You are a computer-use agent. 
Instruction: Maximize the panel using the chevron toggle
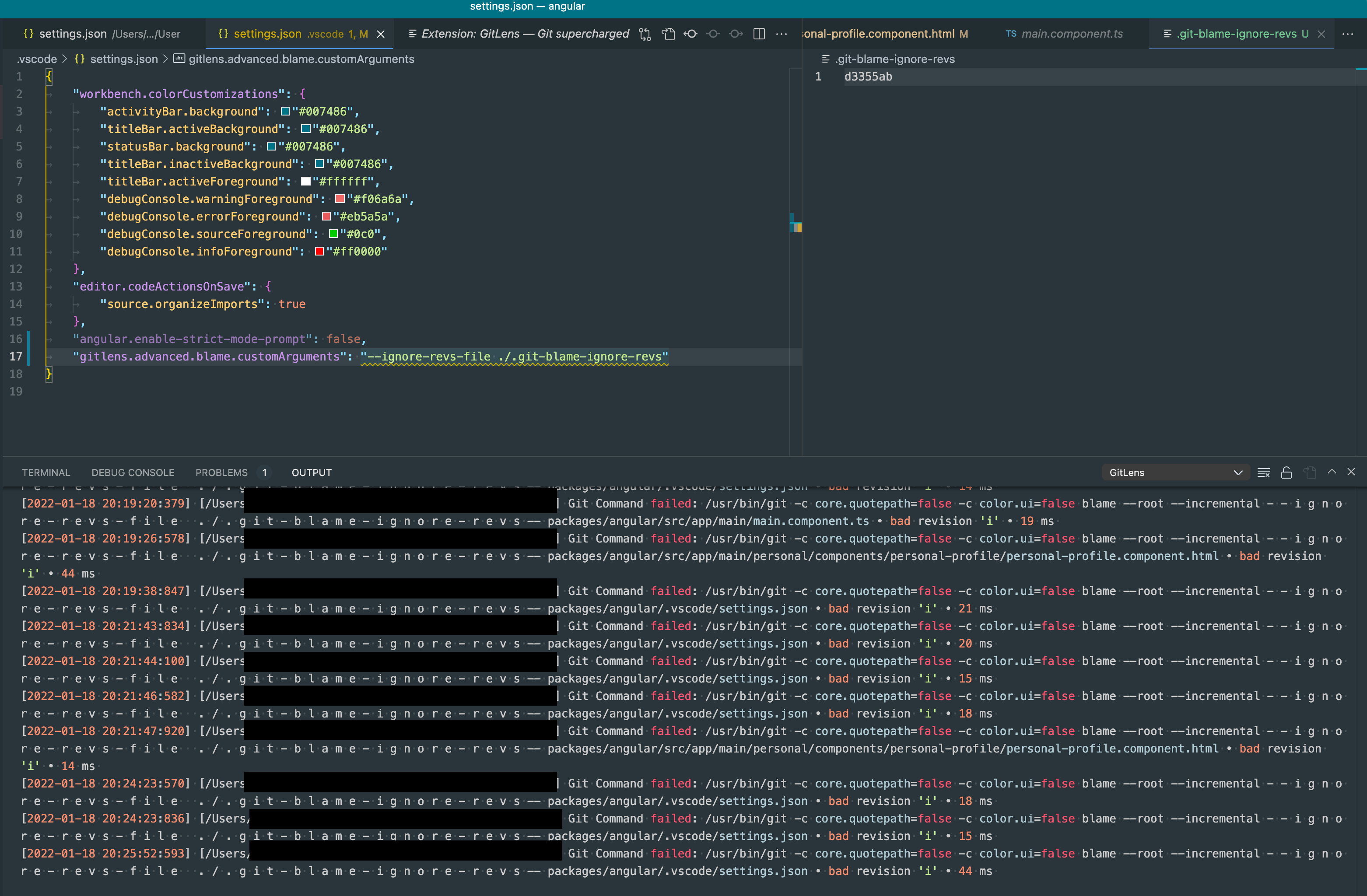[1332, 472]
